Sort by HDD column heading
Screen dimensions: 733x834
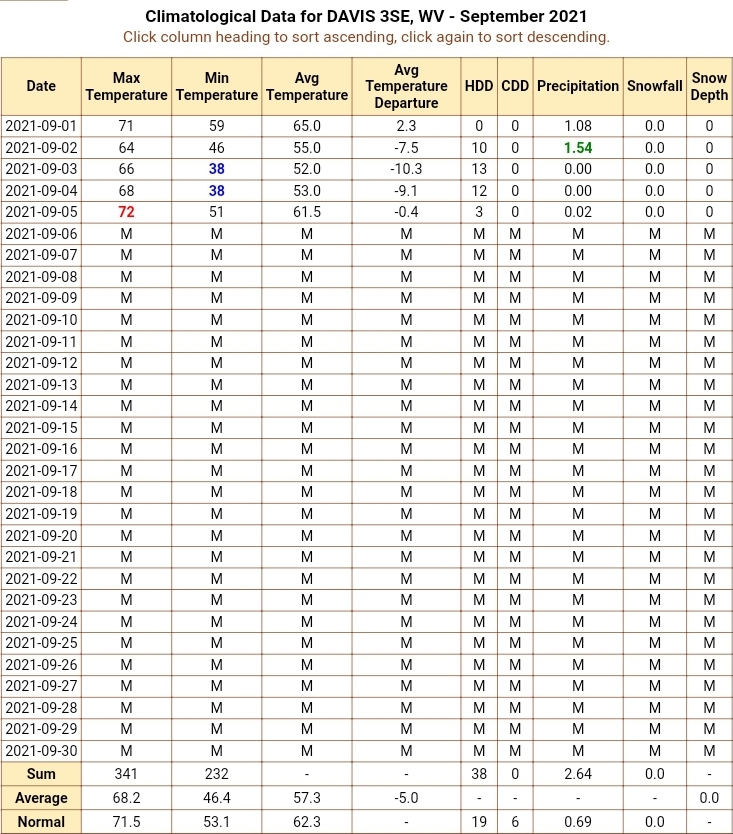[479, 86]
